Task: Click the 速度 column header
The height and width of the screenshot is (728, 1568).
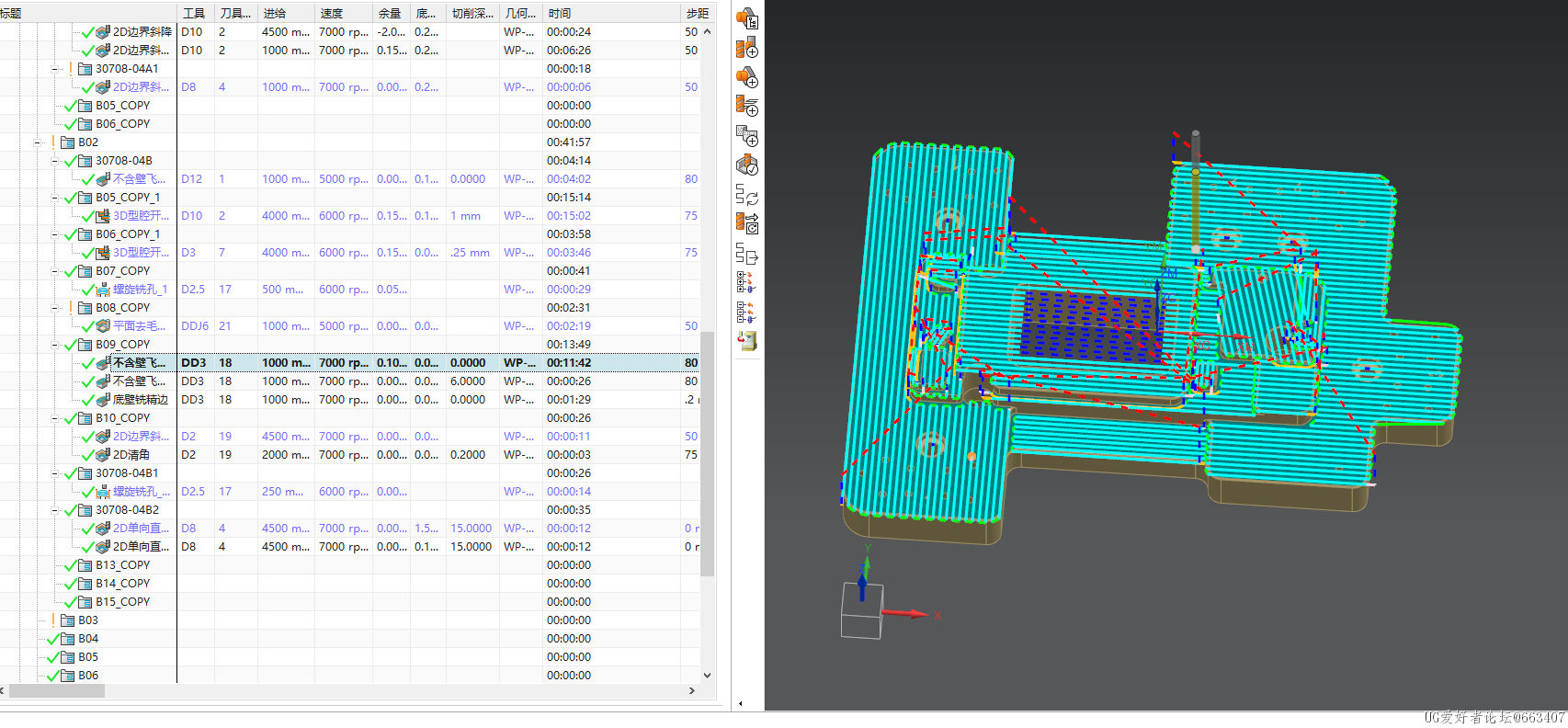Action: (x=344, y=13)
